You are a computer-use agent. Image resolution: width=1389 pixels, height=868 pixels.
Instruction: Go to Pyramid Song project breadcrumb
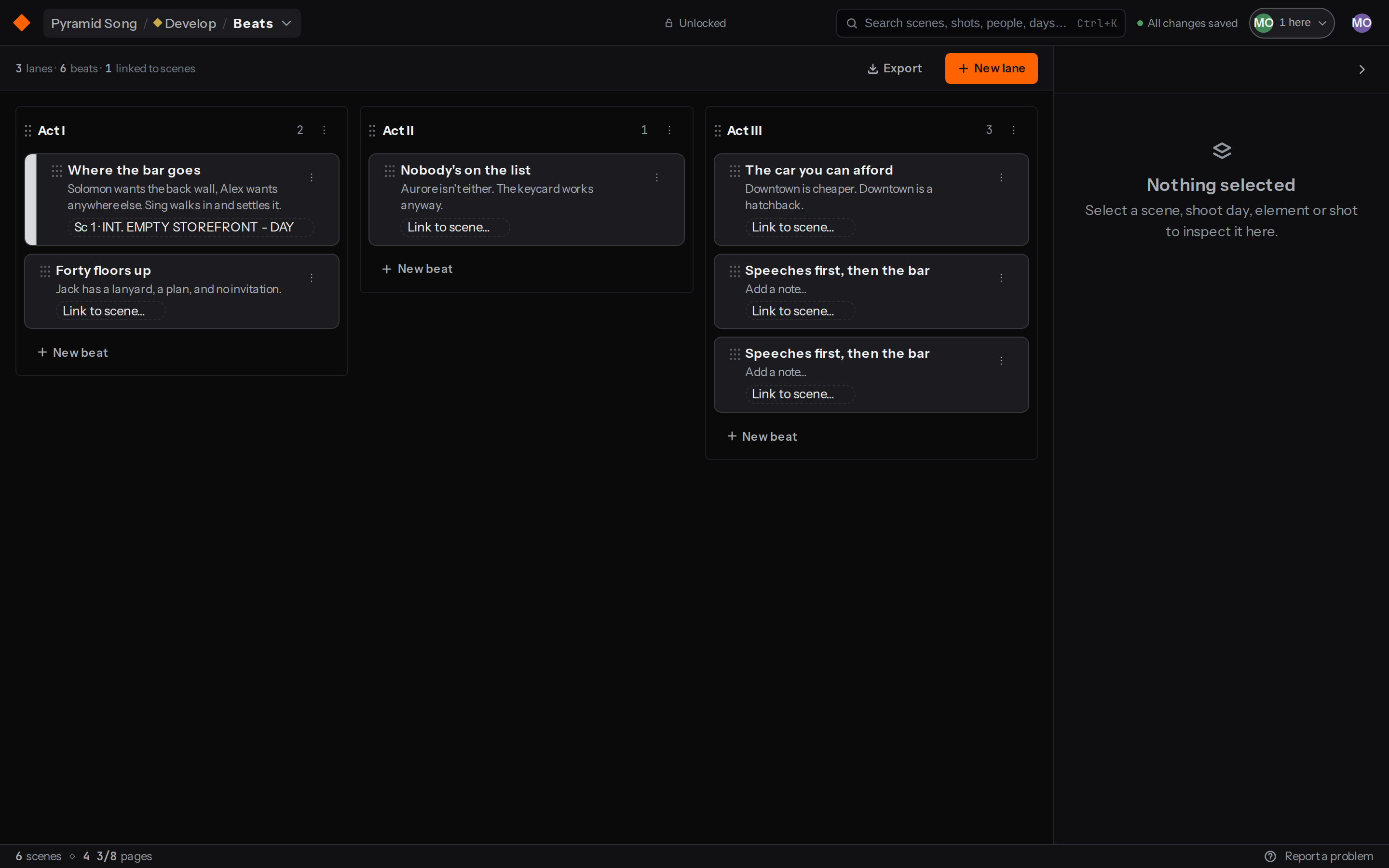94,24
